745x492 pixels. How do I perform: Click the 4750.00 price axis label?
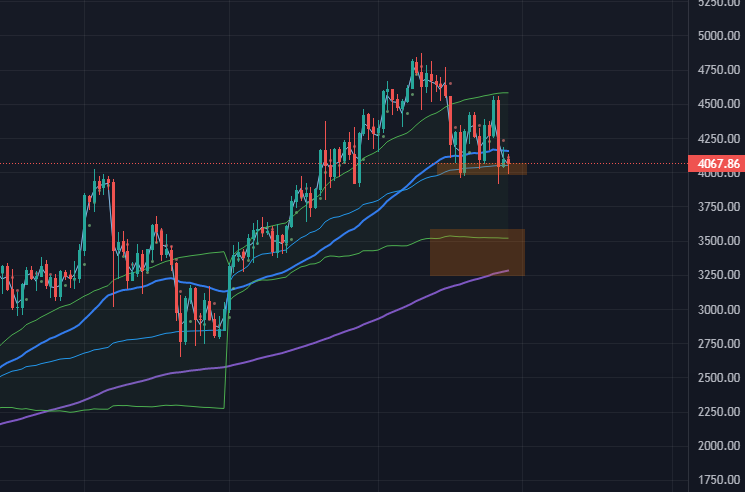719,70
